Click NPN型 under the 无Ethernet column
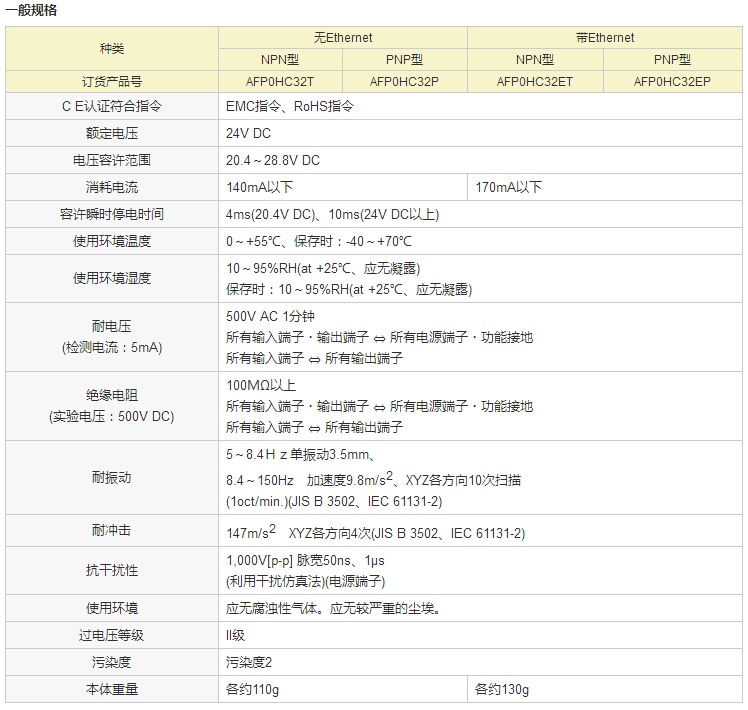 tap(280, 60)
